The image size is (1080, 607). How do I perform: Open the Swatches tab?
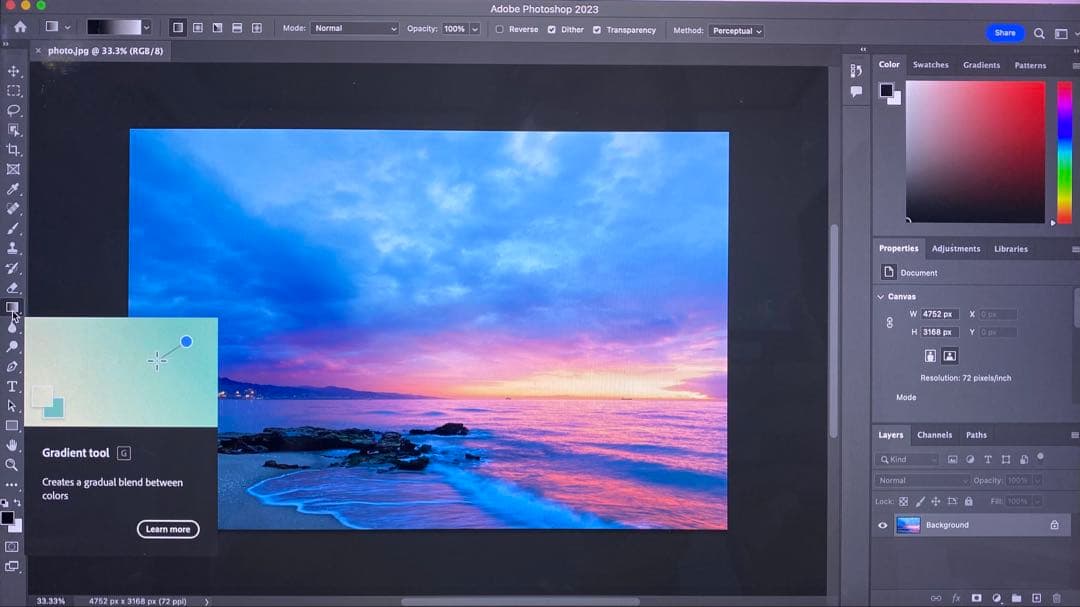coord(931,64)
